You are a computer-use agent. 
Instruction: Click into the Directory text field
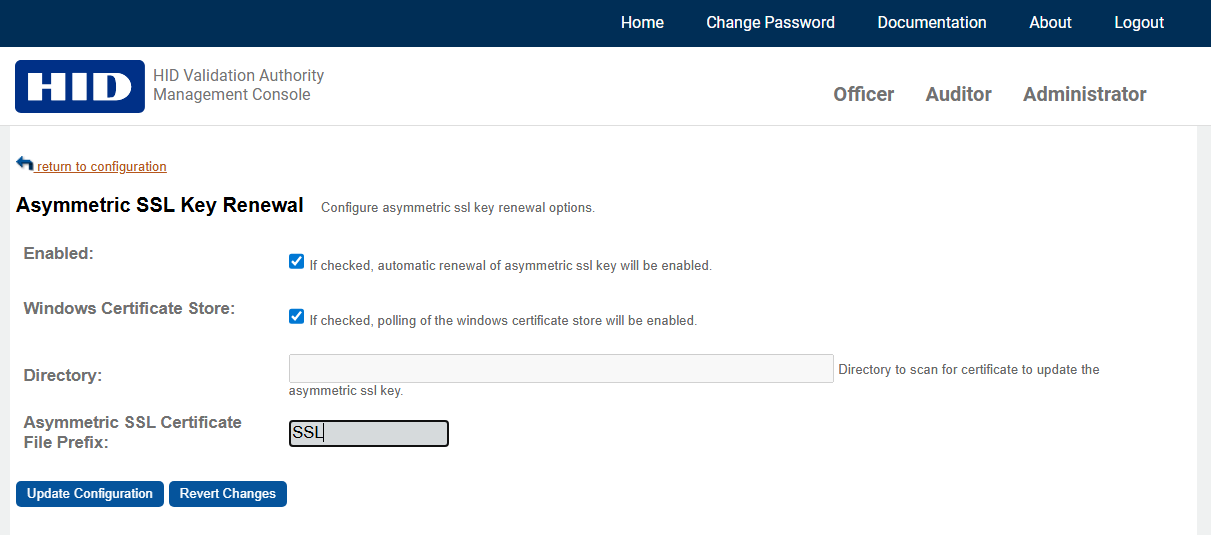pyautogui.click(x=560, y=368)
